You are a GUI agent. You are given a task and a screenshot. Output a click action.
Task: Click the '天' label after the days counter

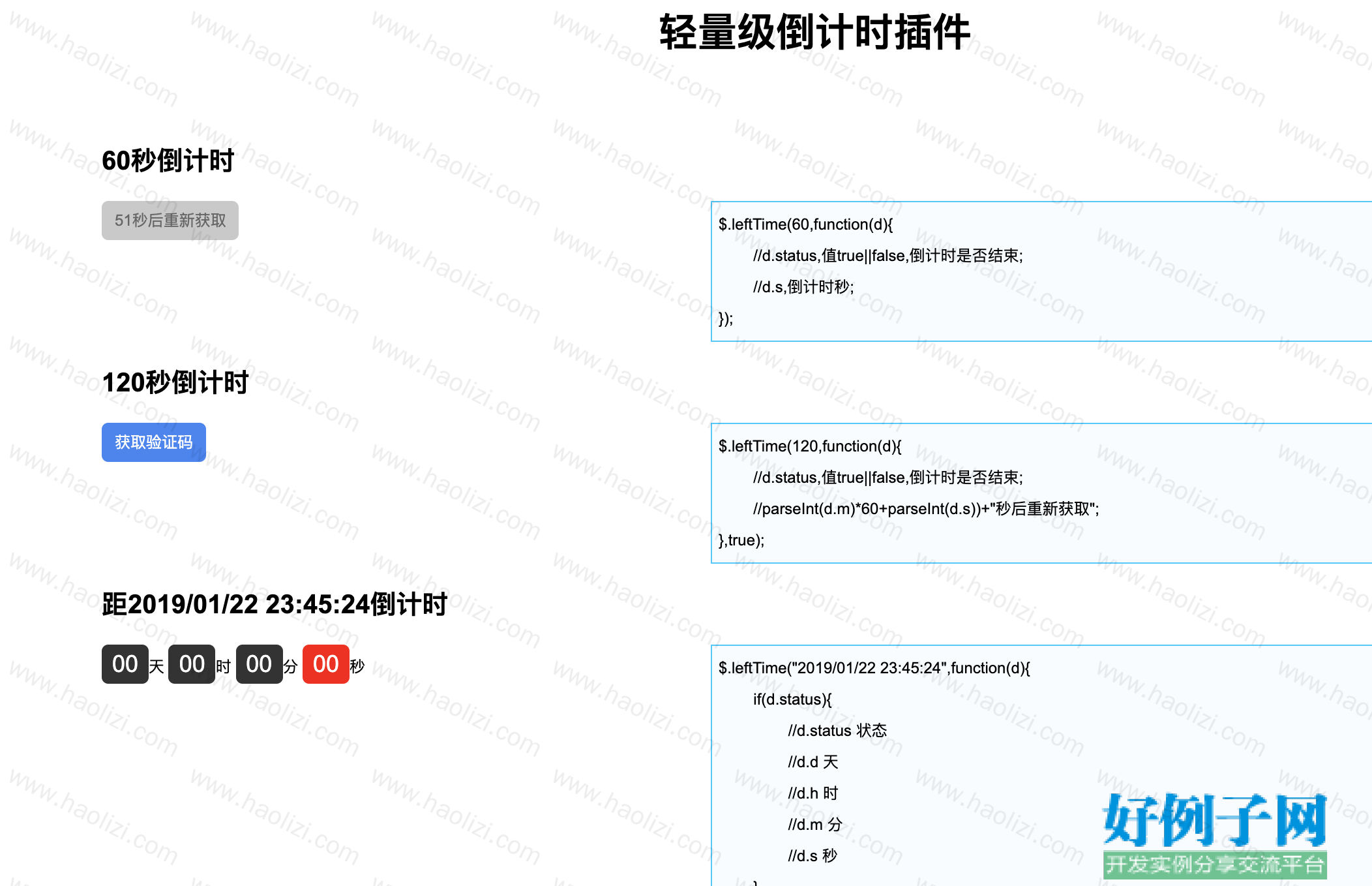coord(157,666)
